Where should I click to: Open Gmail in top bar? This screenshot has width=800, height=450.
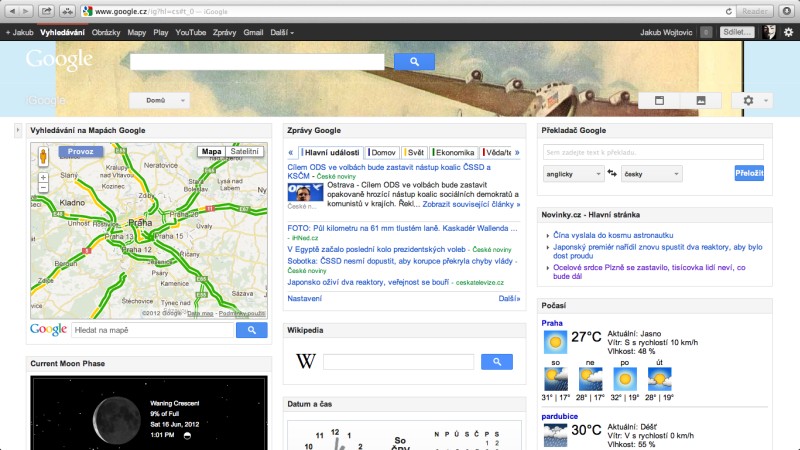click(x=253, y=32)
